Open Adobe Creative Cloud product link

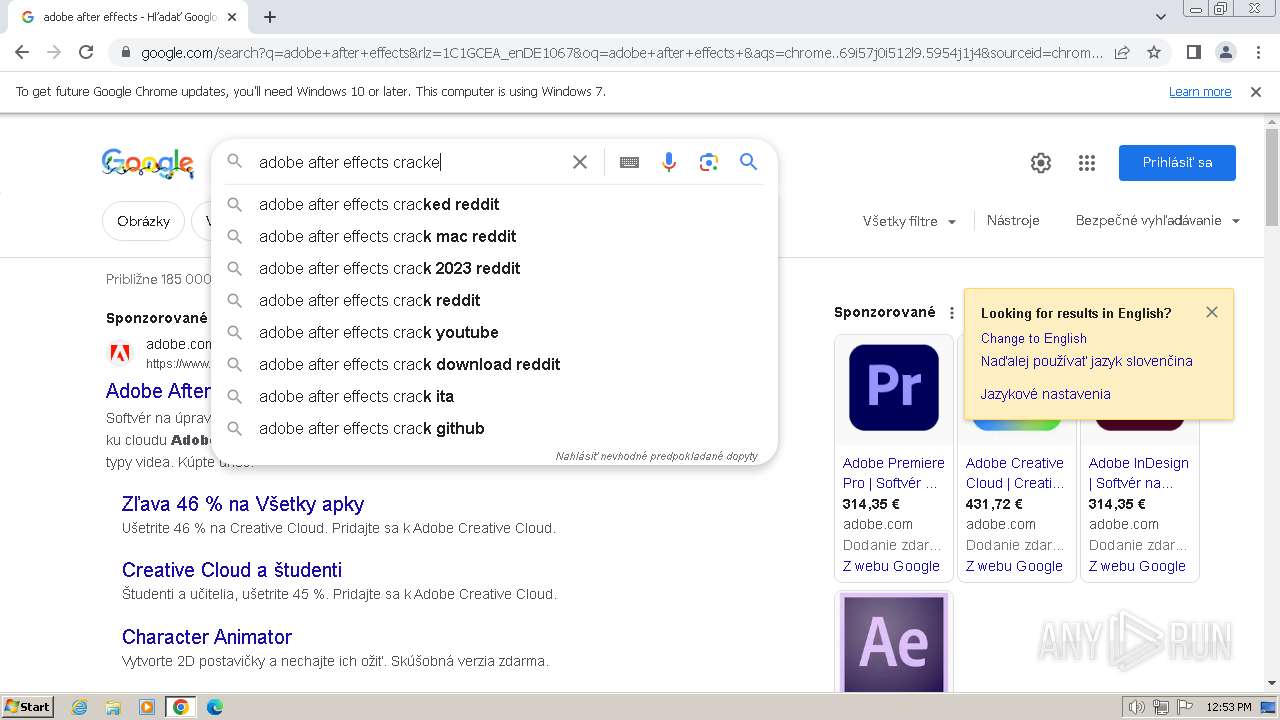click(1015, 473)
